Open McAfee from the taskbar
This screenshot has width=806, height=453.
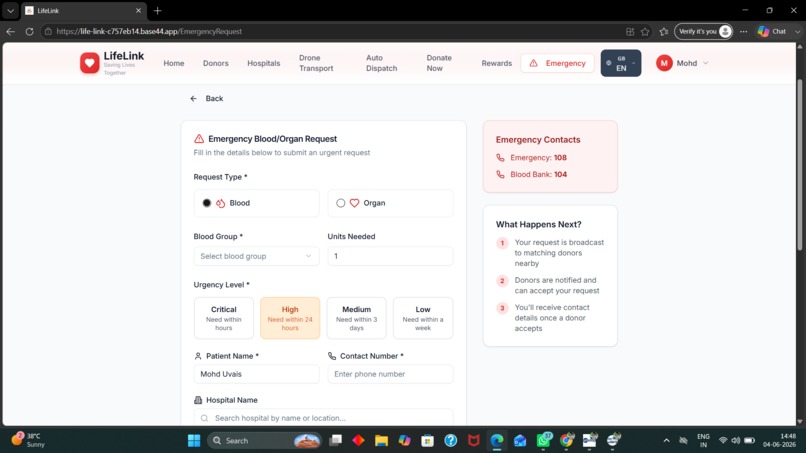coord(473,441)
